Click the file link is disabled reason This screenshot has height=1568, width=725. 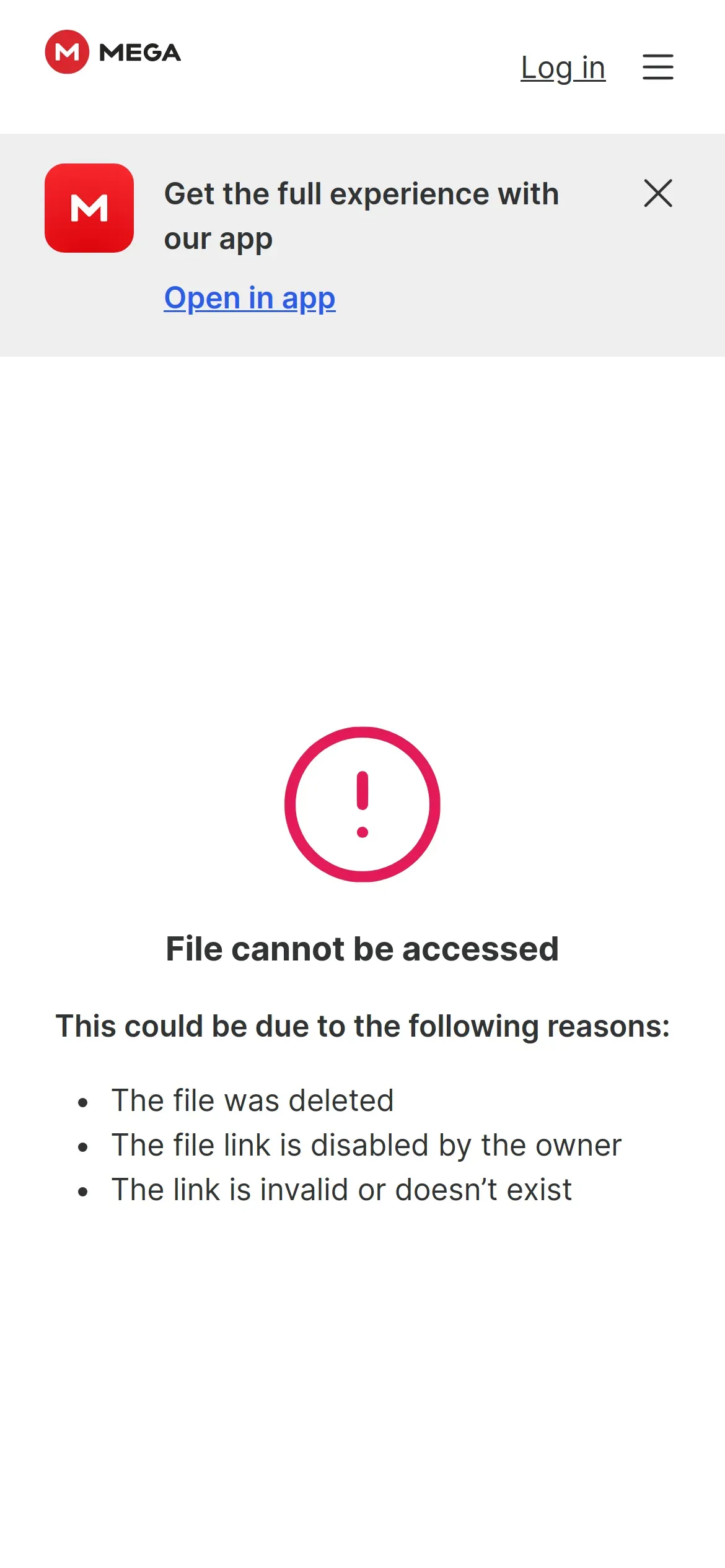[x=366, y=1145]
